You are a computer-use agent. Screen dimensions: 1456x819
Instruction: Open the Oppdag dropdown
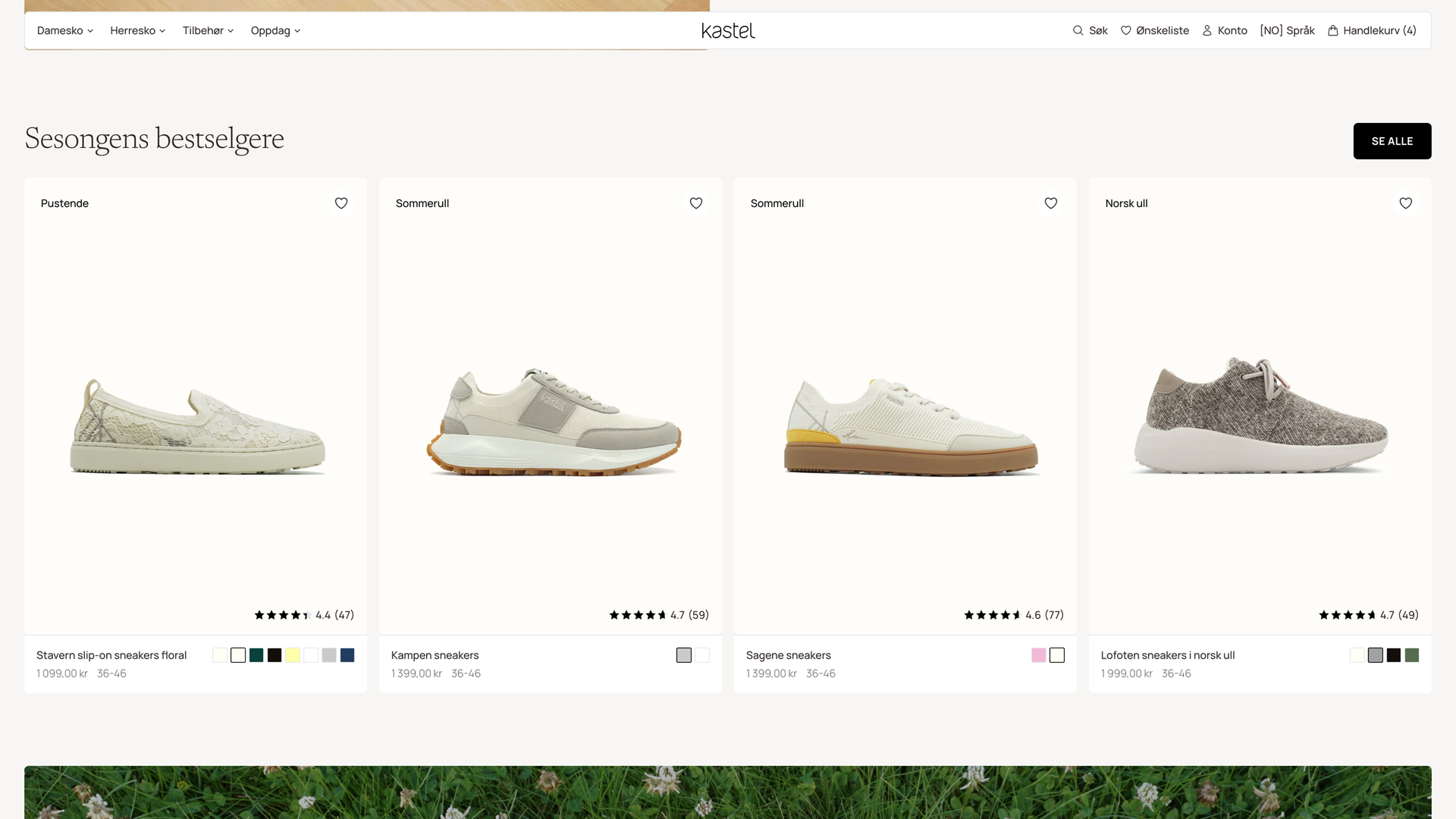point(276,31)
